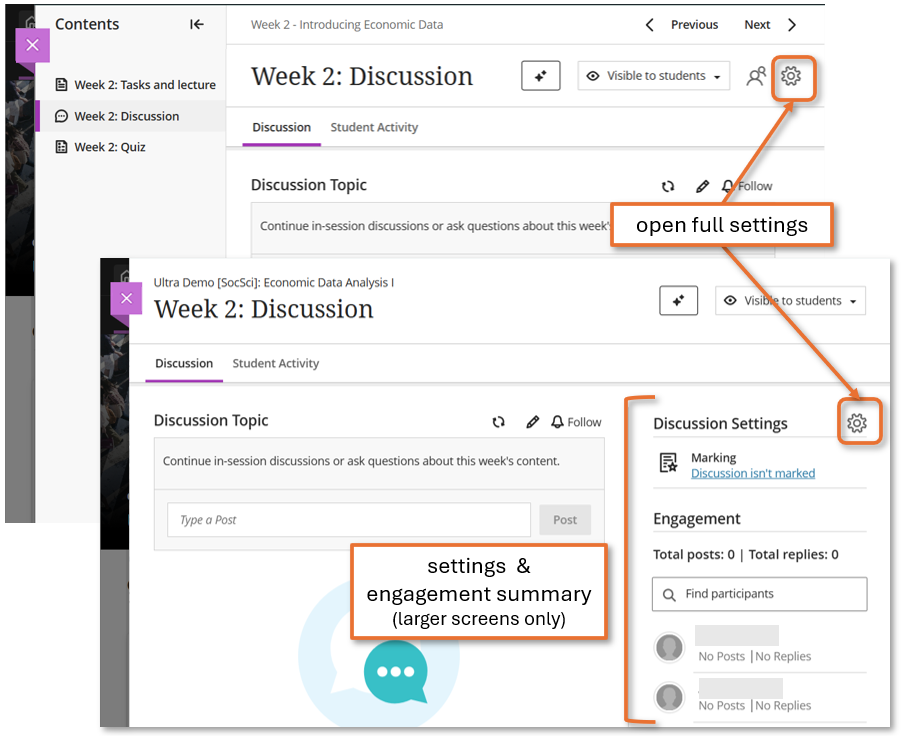Collapse the Contents panel arrow
This screenshot has width=903, height=736.
pos(197,24)
